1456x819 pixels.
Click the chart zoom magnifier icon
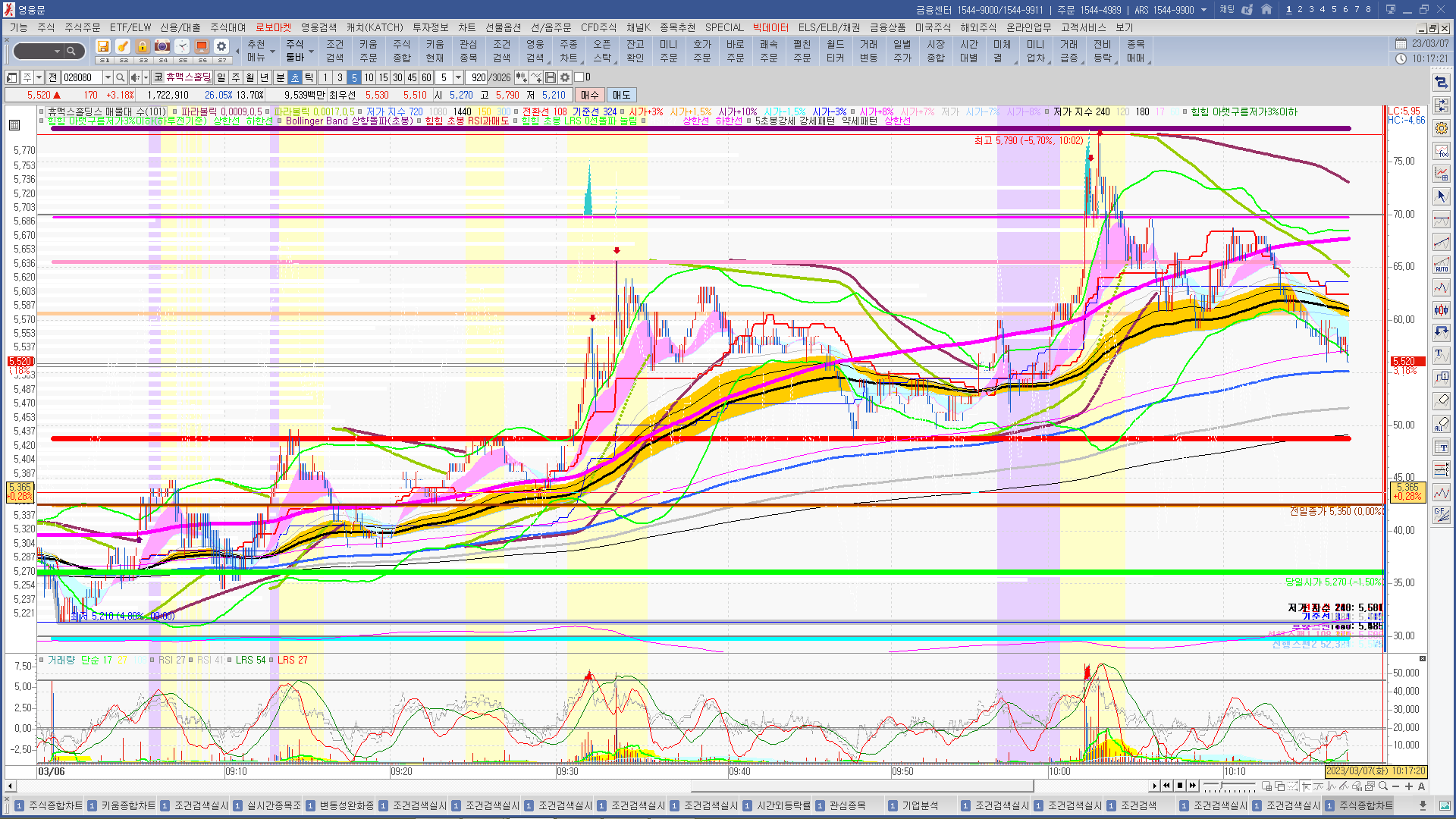coord(1383,786)
